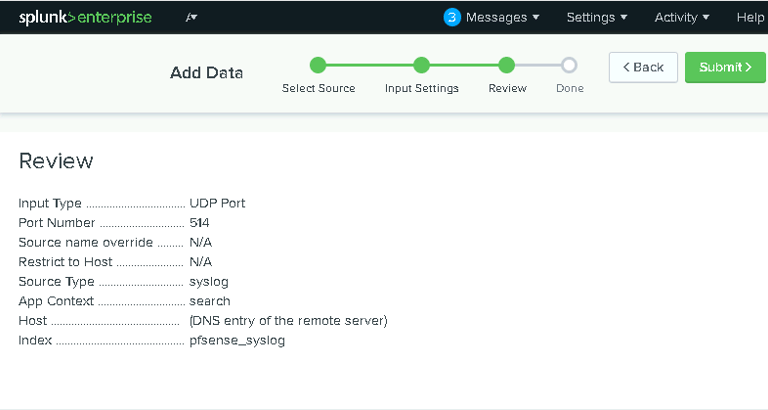Go Back to Input Settings
768x410 pixels.
coord(643,68)
